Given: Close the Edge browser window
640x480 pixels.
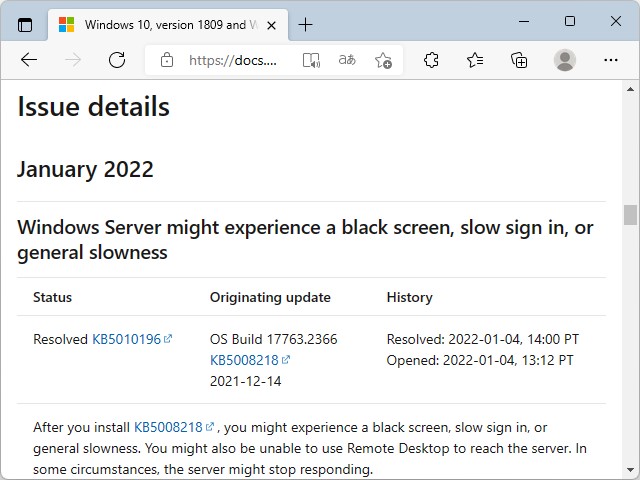Looking at the screenshot, I should pos(616,21).
